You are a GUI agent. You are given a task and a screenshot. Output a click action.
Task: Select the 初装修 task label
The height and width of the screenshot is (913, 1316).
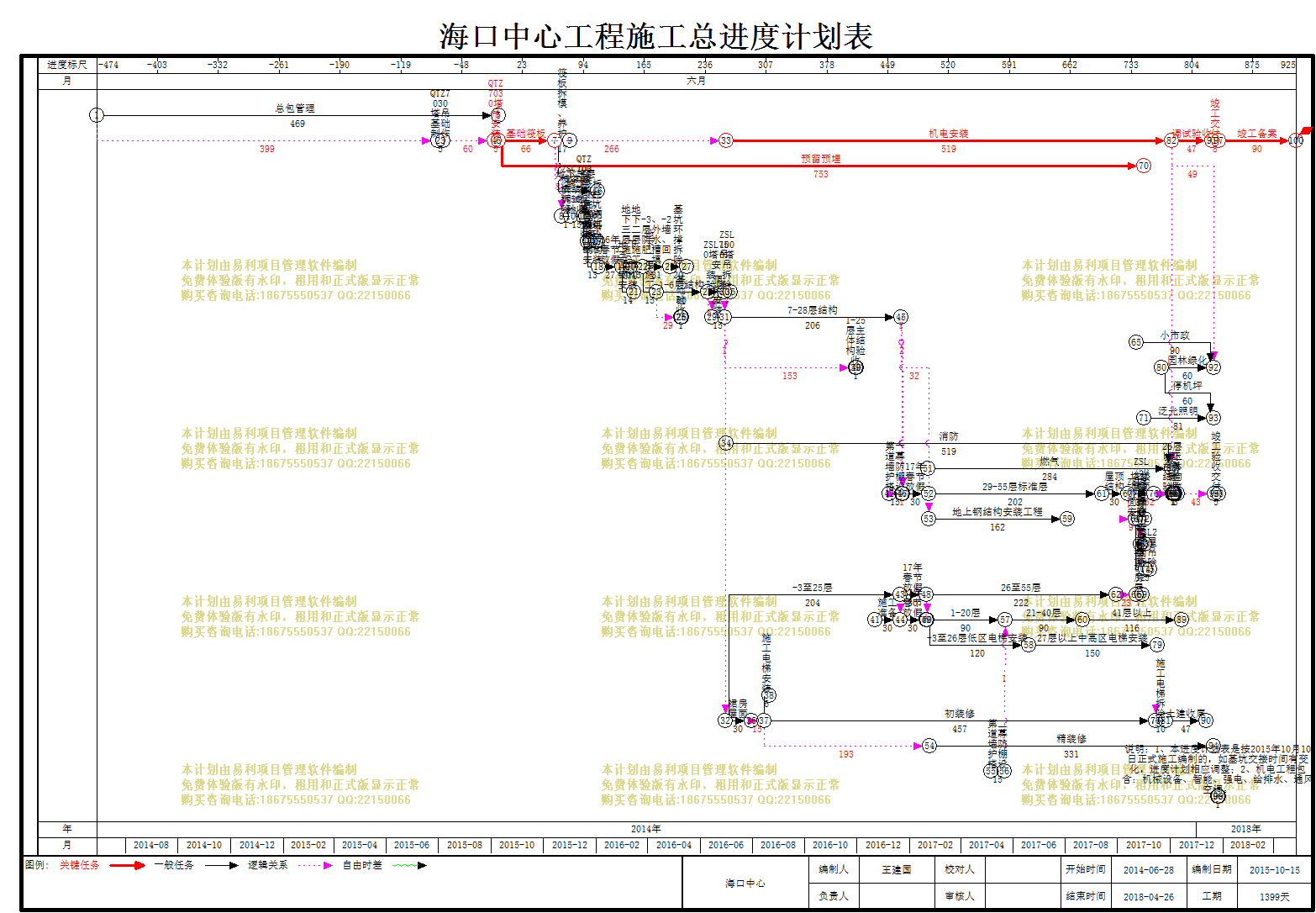[x=960, y=714]
